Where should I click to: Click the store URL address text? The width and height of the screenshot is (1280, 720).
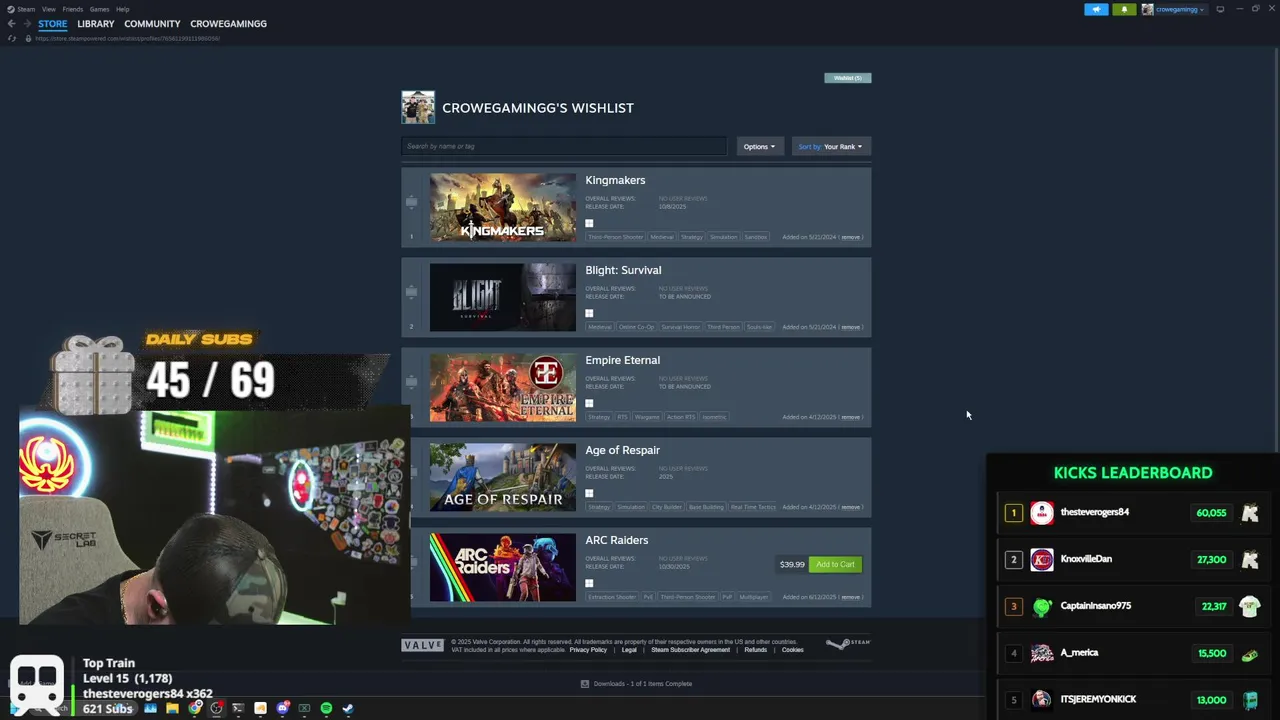click(x=127, y=38)
